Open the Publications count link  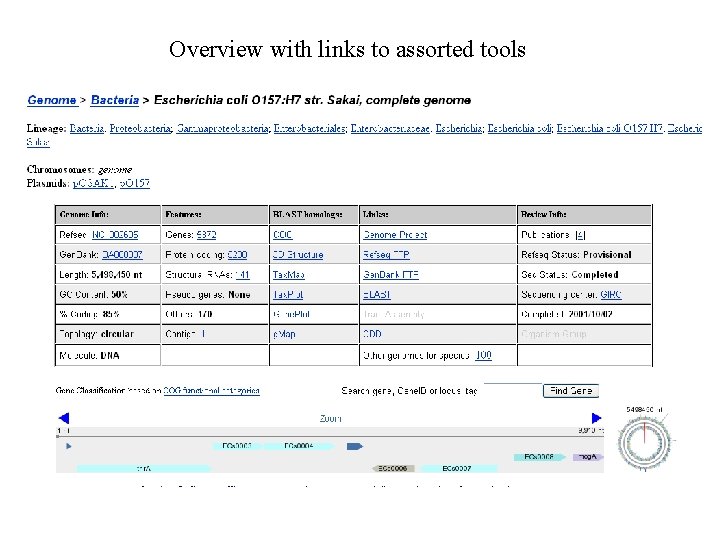pyautogui.click(x=580, y=235)
